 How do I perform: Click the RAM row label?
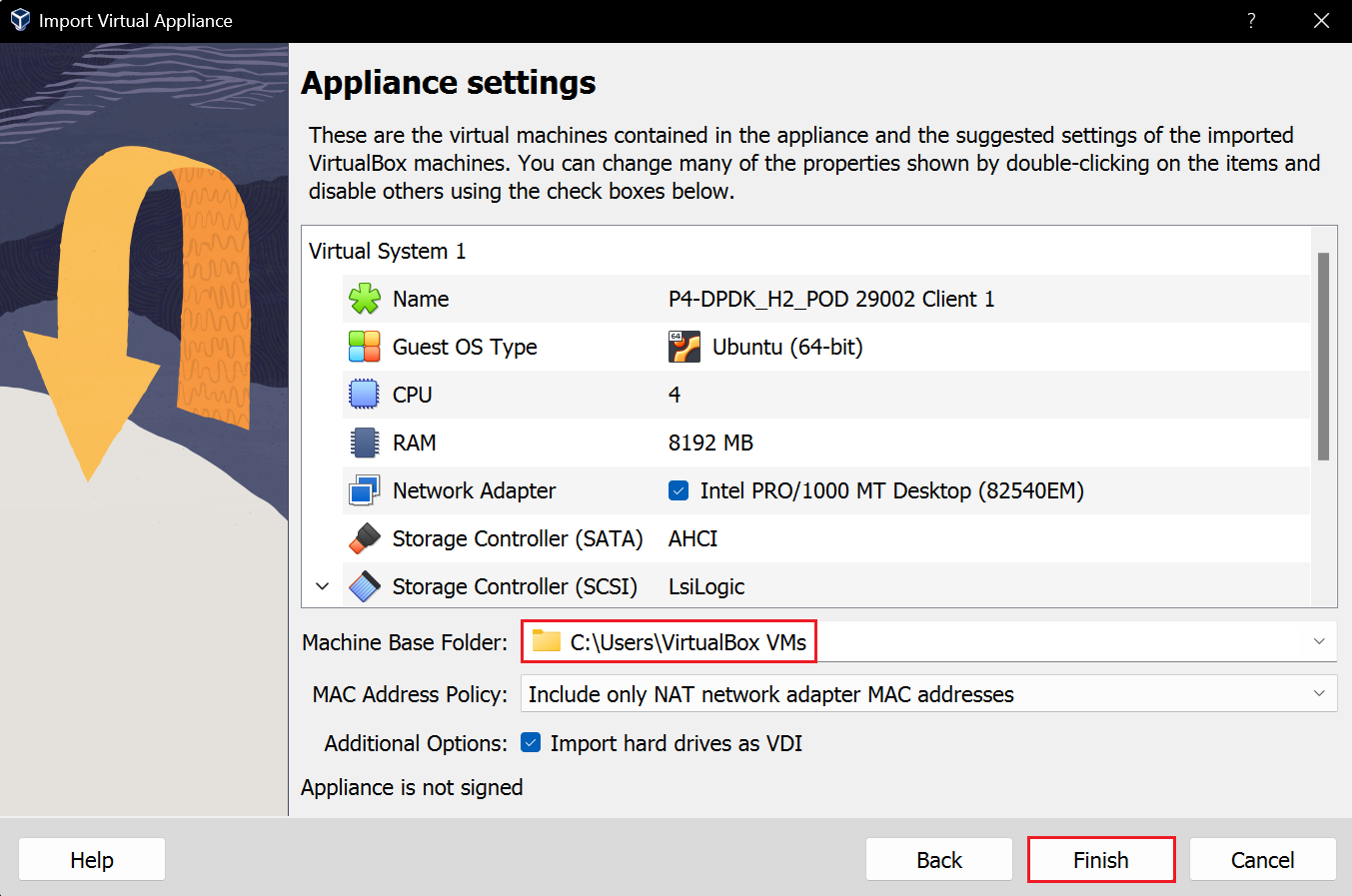[x=415, y=443]
